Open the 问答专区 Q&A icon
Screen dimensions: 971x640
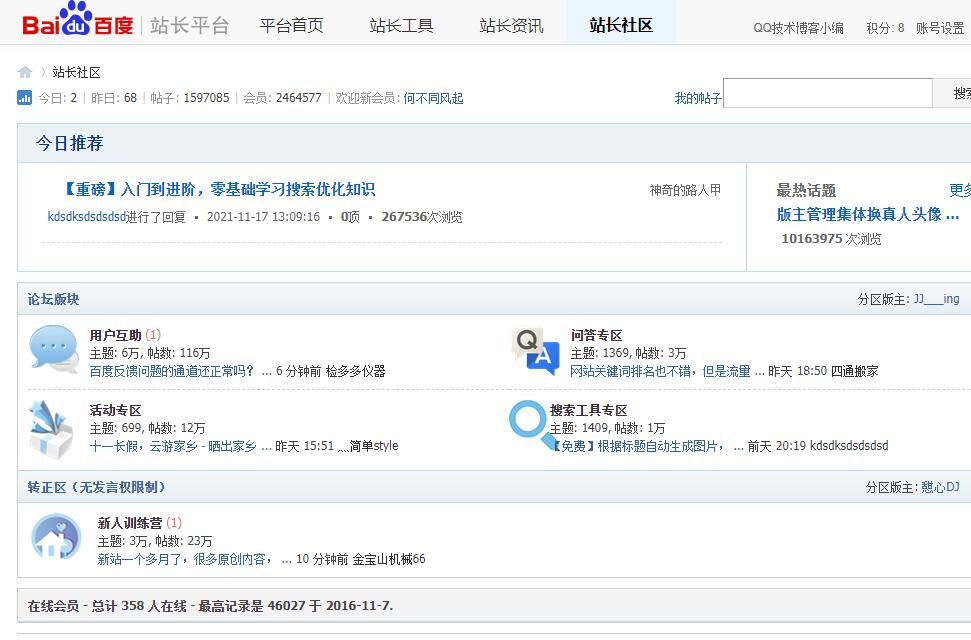click(x=535, y=351)
